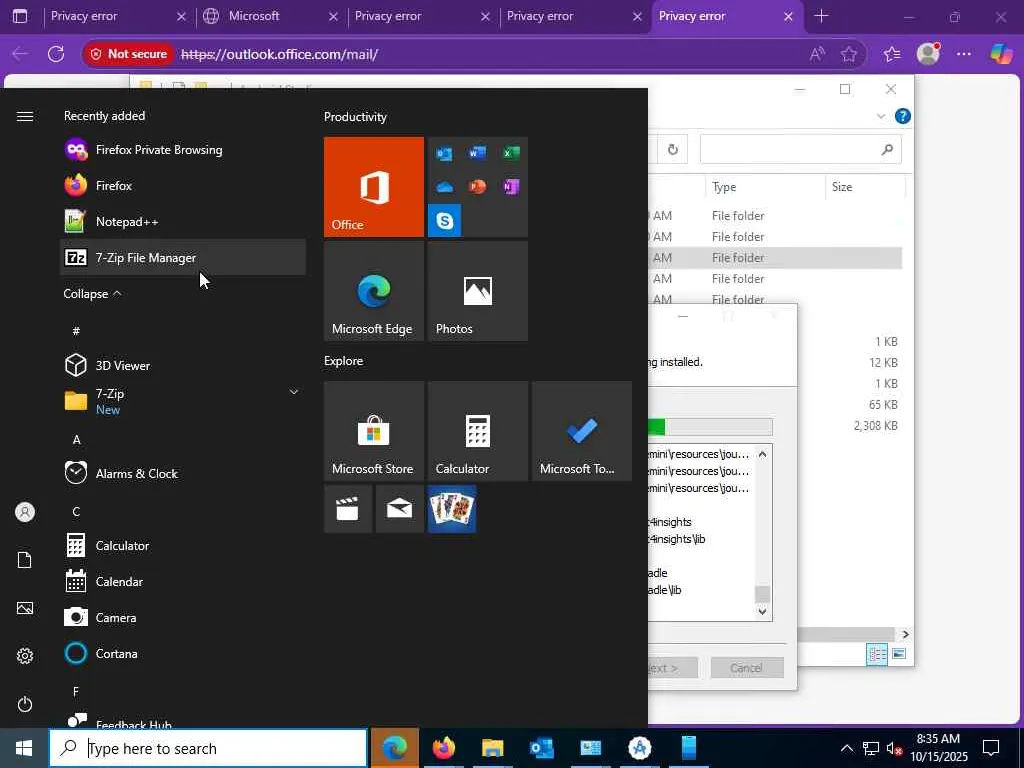The image size is (1024, 768).
Task: Click the Office tile
Action: [374, 187]
